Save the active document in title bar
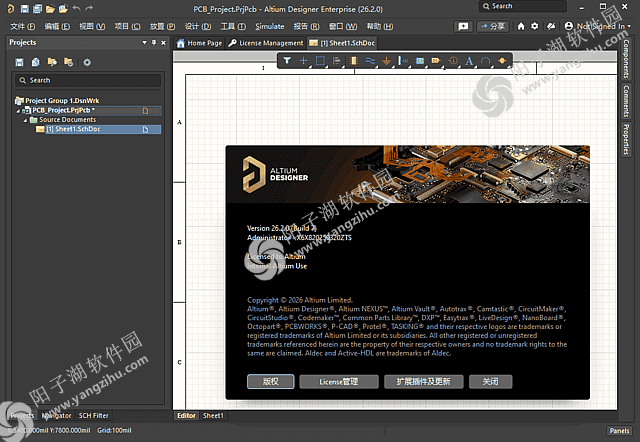 tap(24, 9)
